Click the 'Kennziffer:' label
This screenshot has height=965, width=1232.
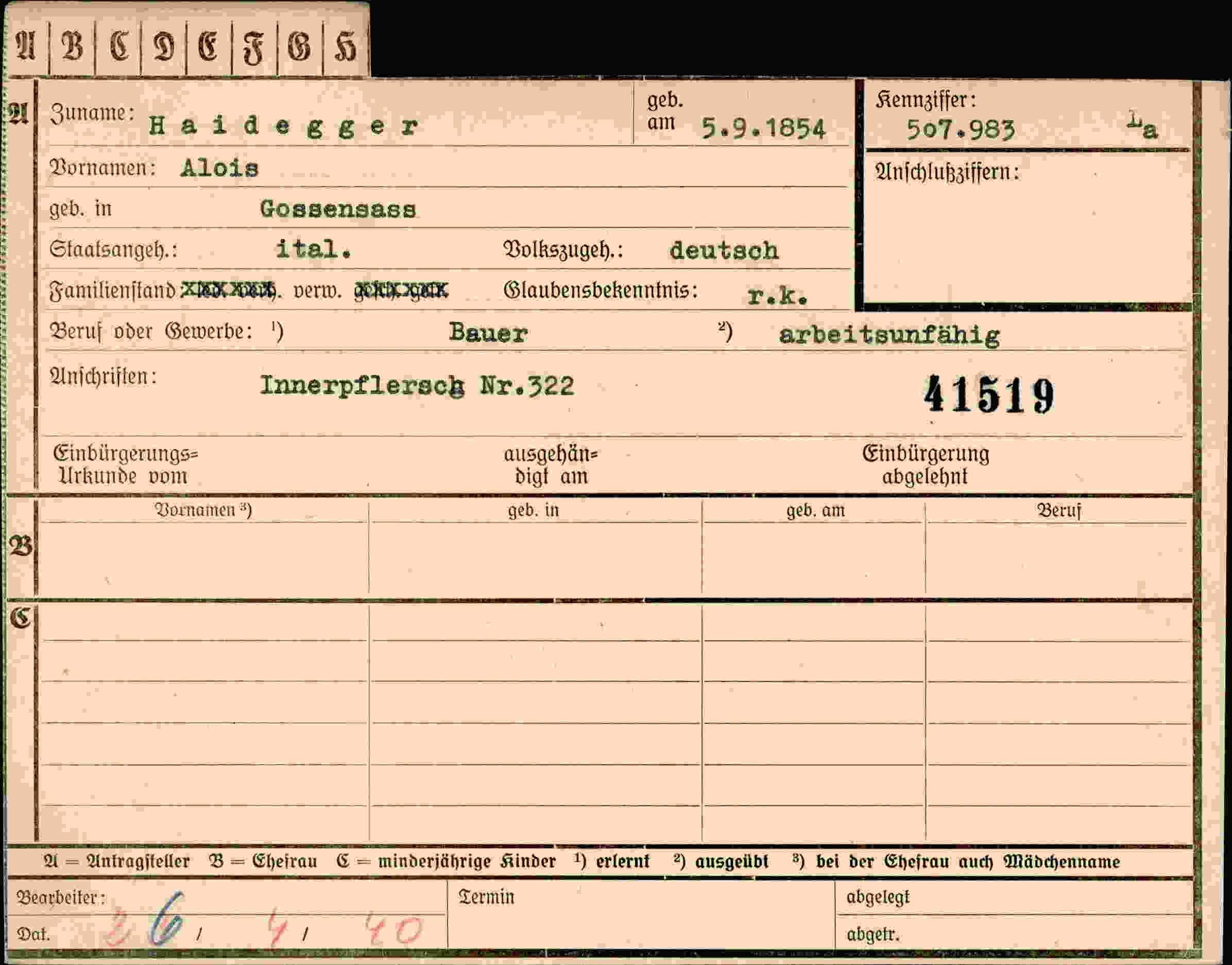click(x=926, y=100)
